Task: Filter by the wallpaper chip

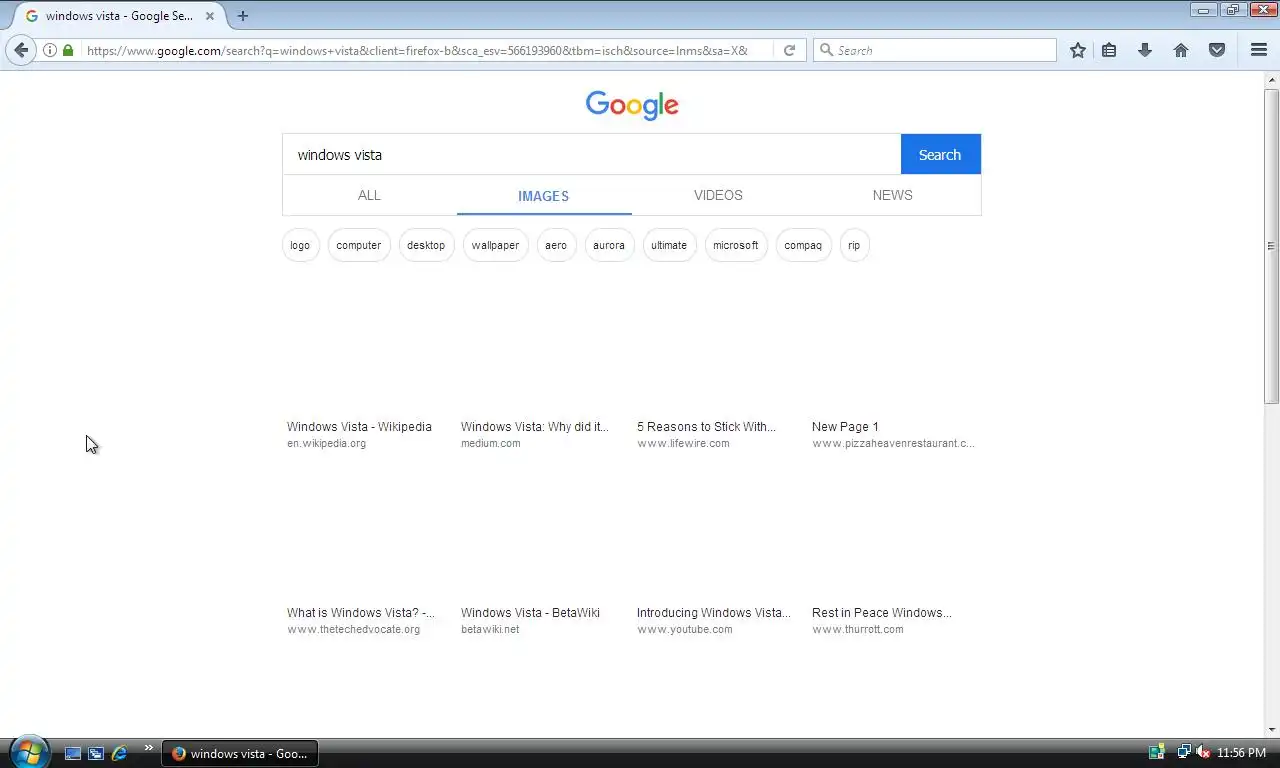Action: click(x=496, y=245)
